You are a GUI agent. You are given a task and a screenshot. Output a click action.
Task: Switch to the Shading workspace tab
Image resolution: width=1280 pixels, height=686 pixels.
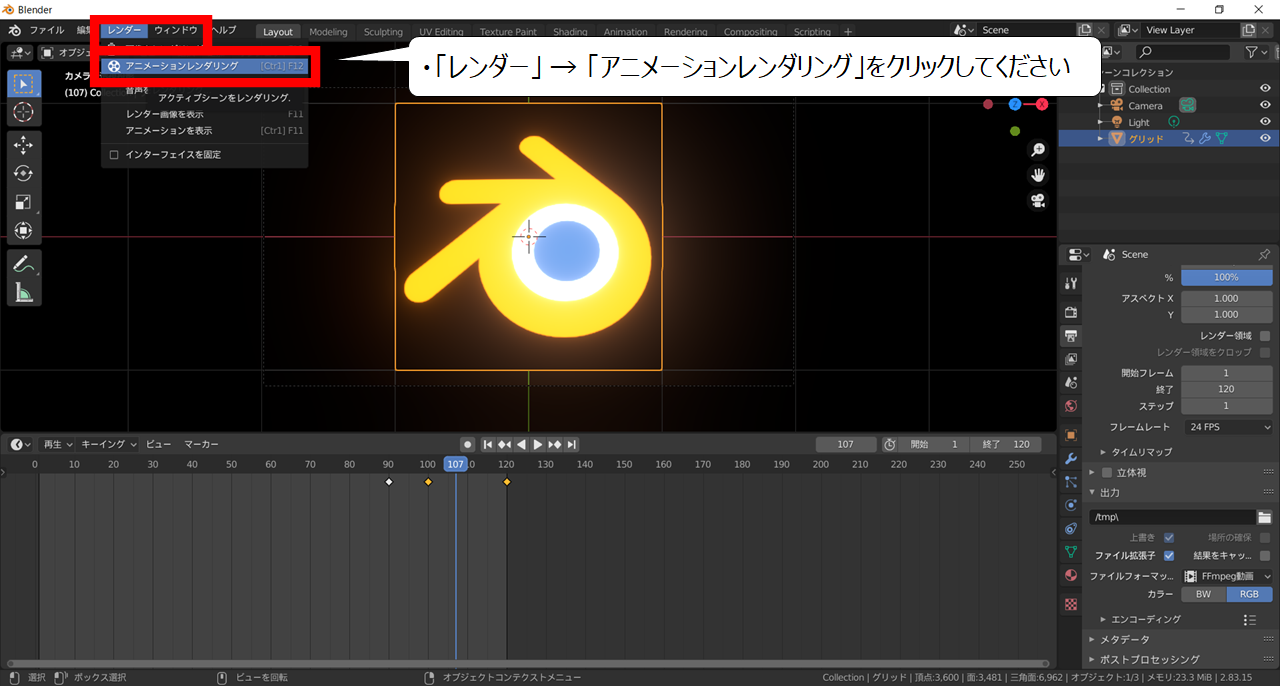[x=570, y=32]
